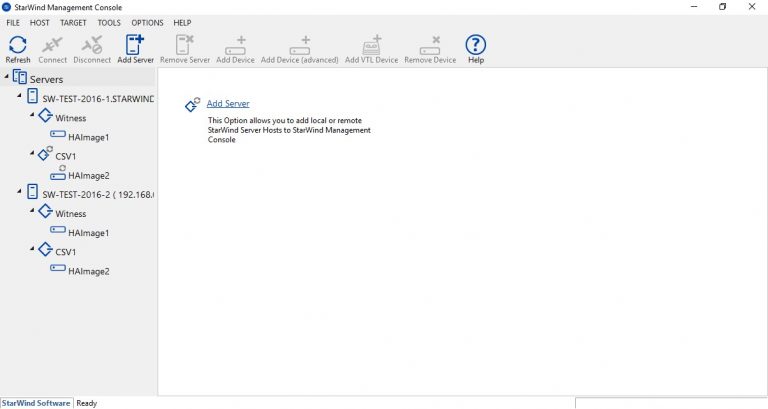
Task: Click the Remove Server toolbar icon
Action: point(184,46)
